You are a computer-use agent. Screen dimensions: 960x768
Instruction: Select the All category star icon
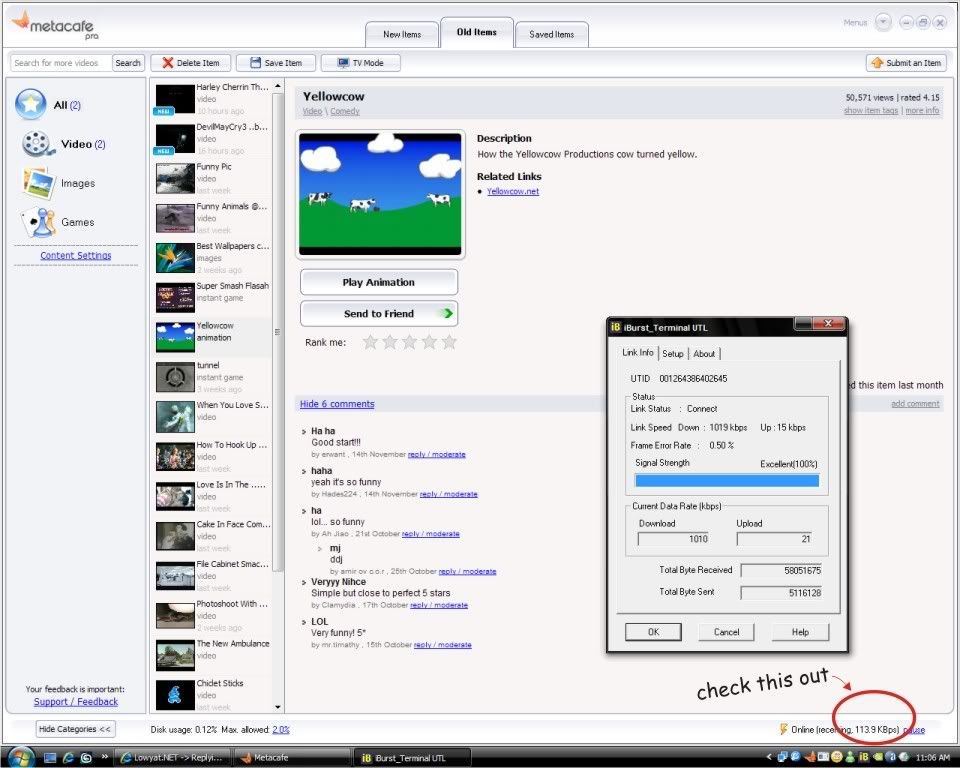31,104
